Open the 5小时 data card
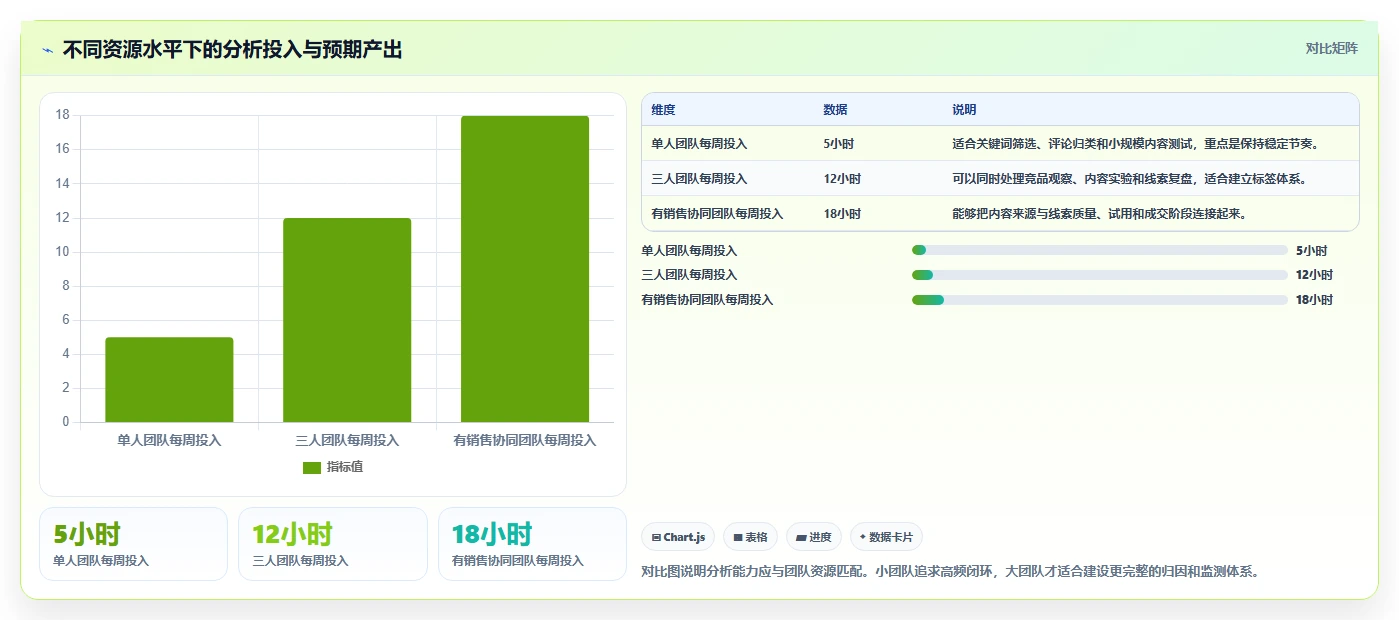Image resolution: width=1399 pixels, height=620 pixels. tap(134, 544)
